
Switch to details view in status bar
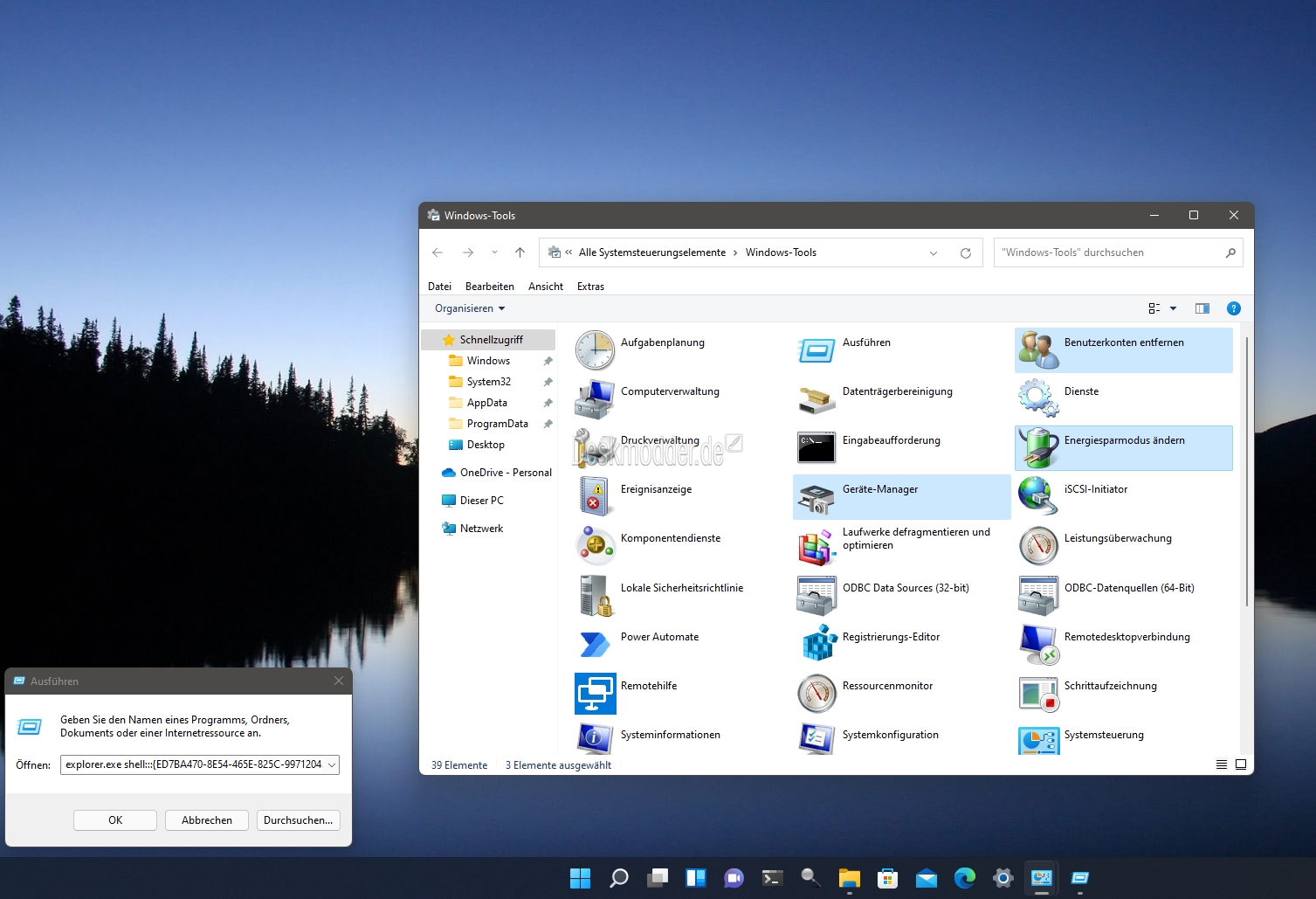coord(1222,764)
